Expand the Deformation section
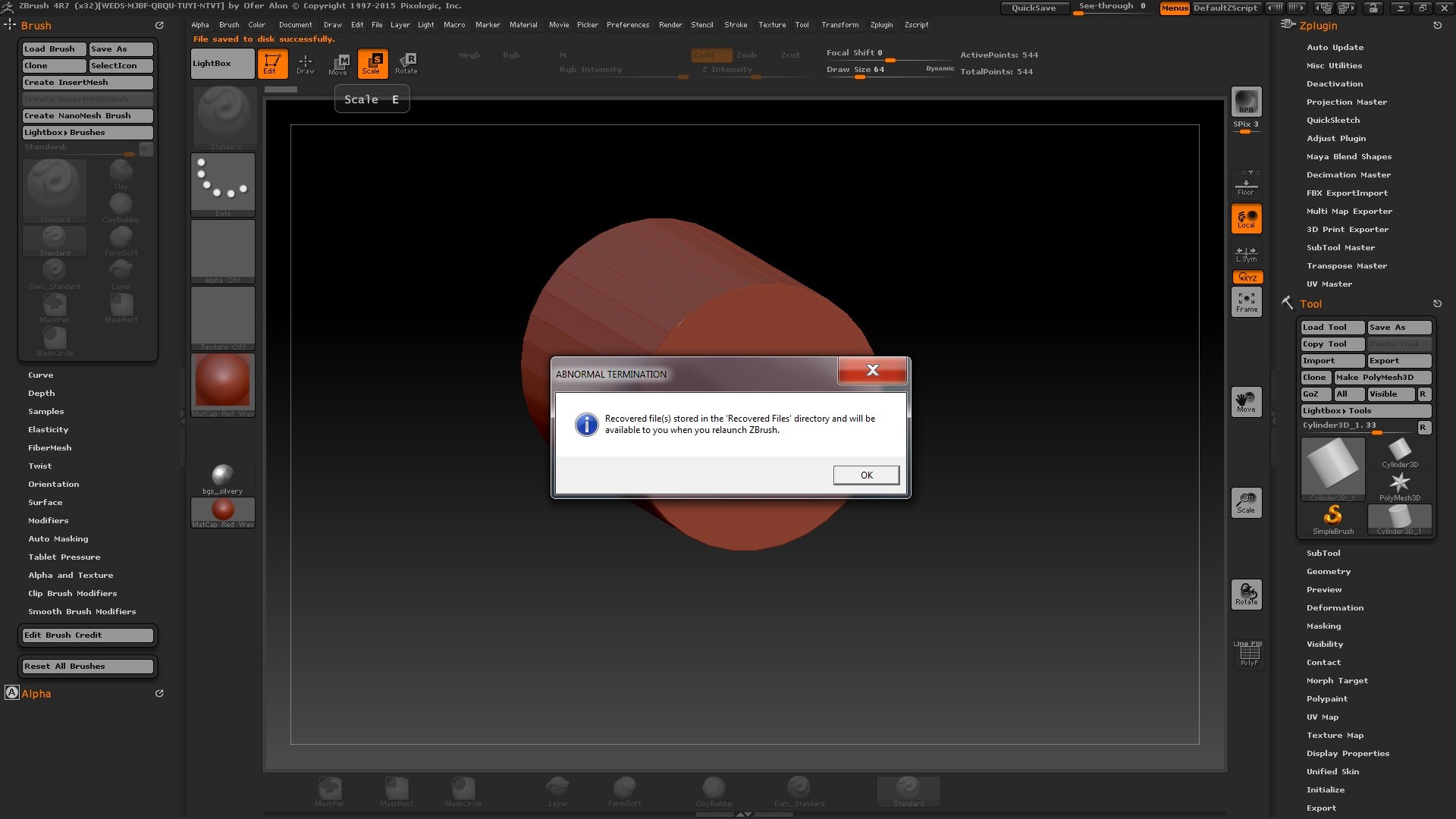The image size is (1456, 819). click(1335, 608)
